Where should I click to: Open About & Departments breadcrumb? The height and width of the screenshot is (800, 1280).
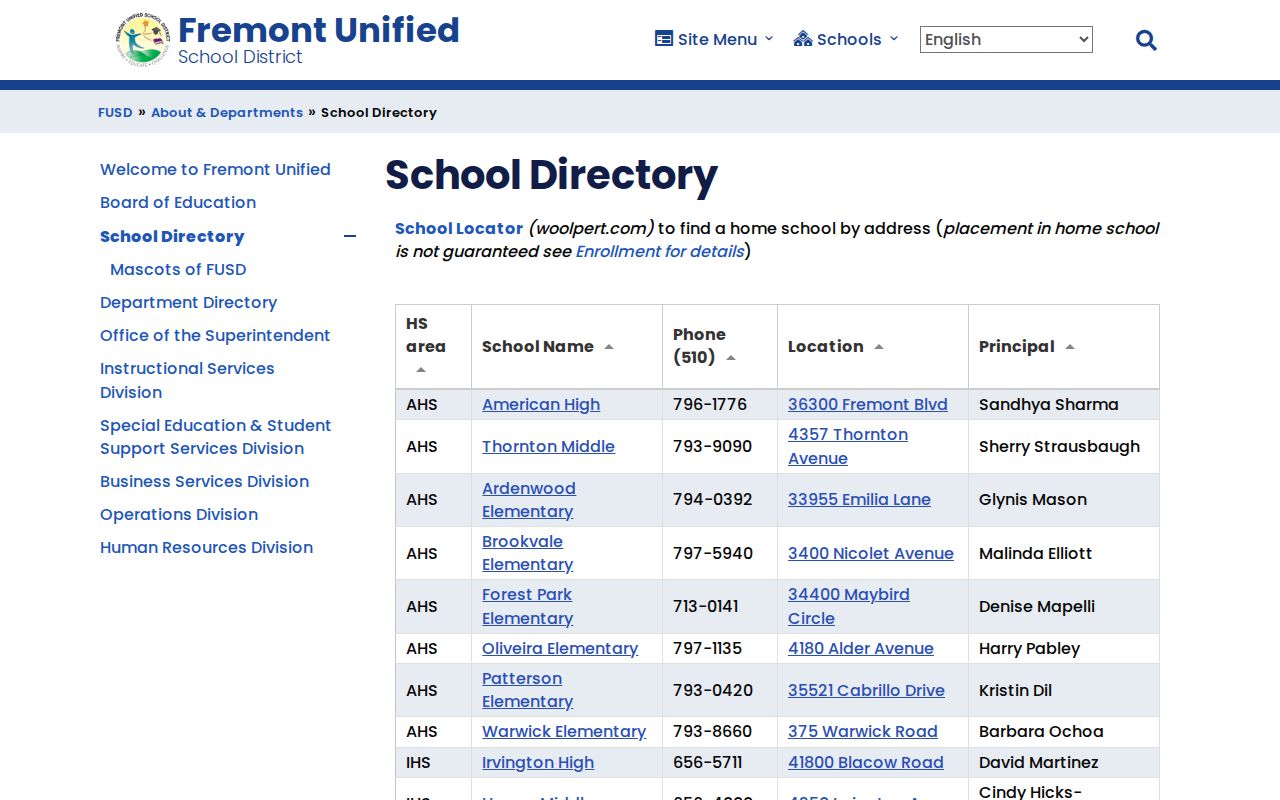pyautogui.click(x=227, y=112)
